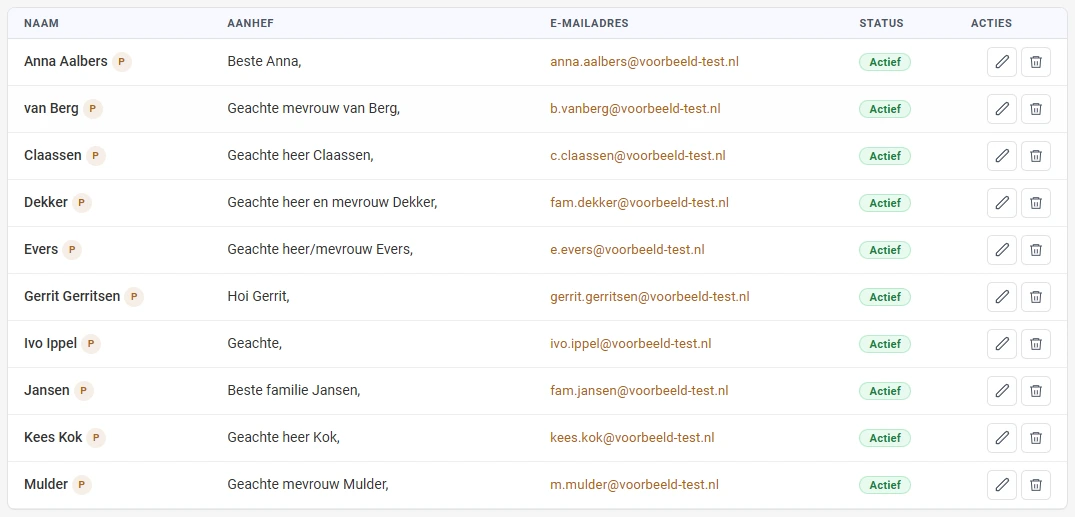
Task: Edit Kees Kok's details
Action: (1002, 437)
